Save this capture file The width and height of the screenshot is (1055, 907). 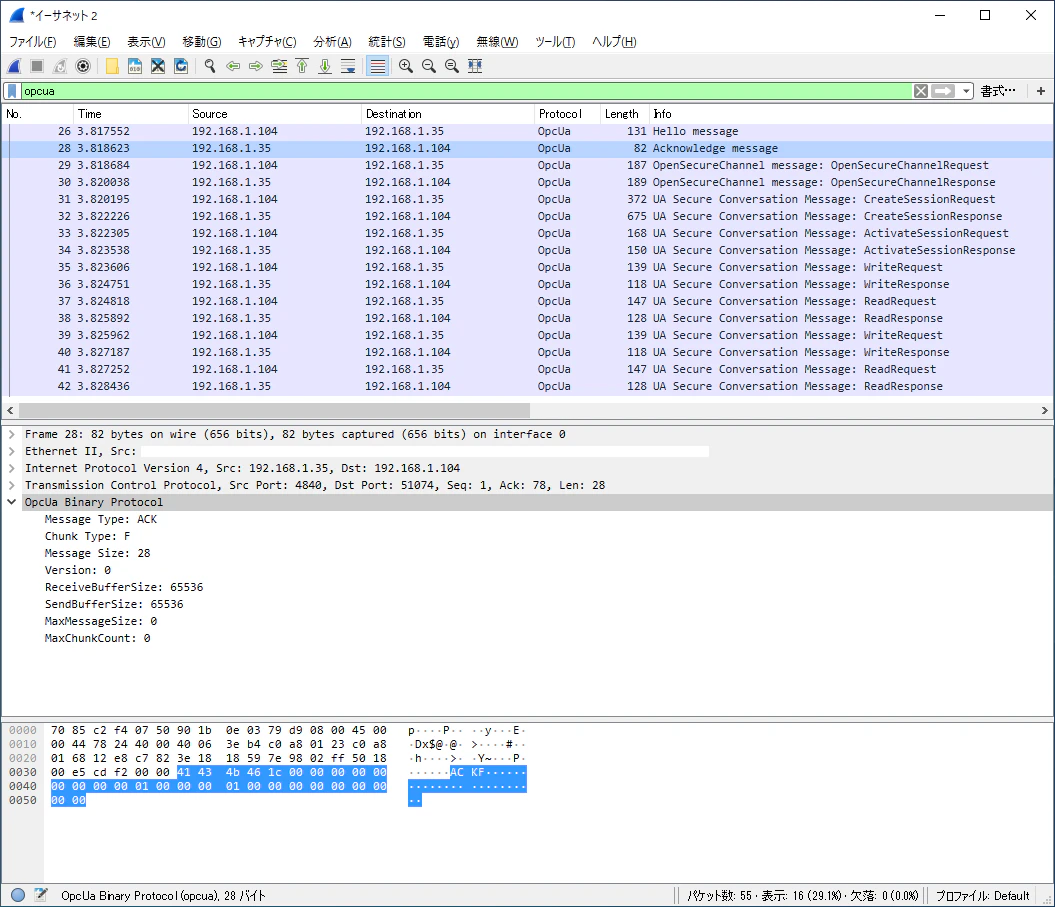click(x=135, y=66)
